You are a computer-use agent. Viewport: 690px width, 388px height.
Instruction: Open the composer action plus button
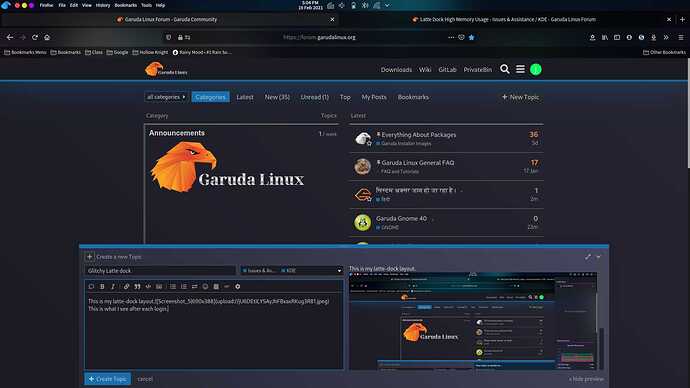tap(89, 256)
